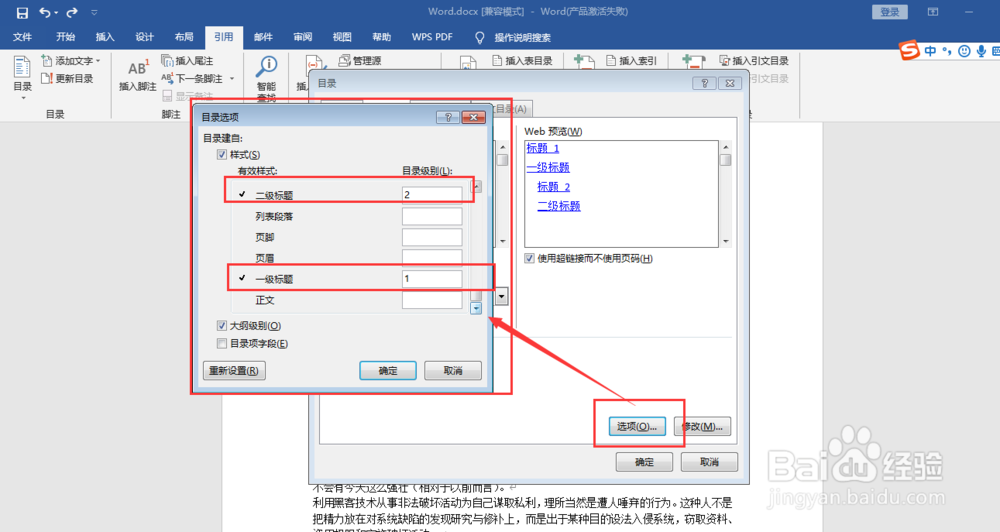Switch to the WPS PDF tab

432,37
